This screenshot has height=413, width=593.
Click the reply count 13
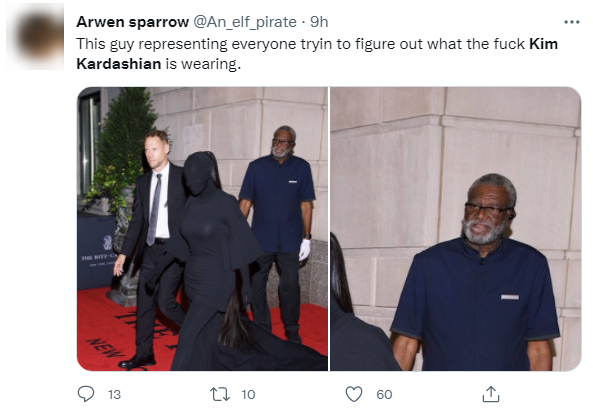click(114, 394)
